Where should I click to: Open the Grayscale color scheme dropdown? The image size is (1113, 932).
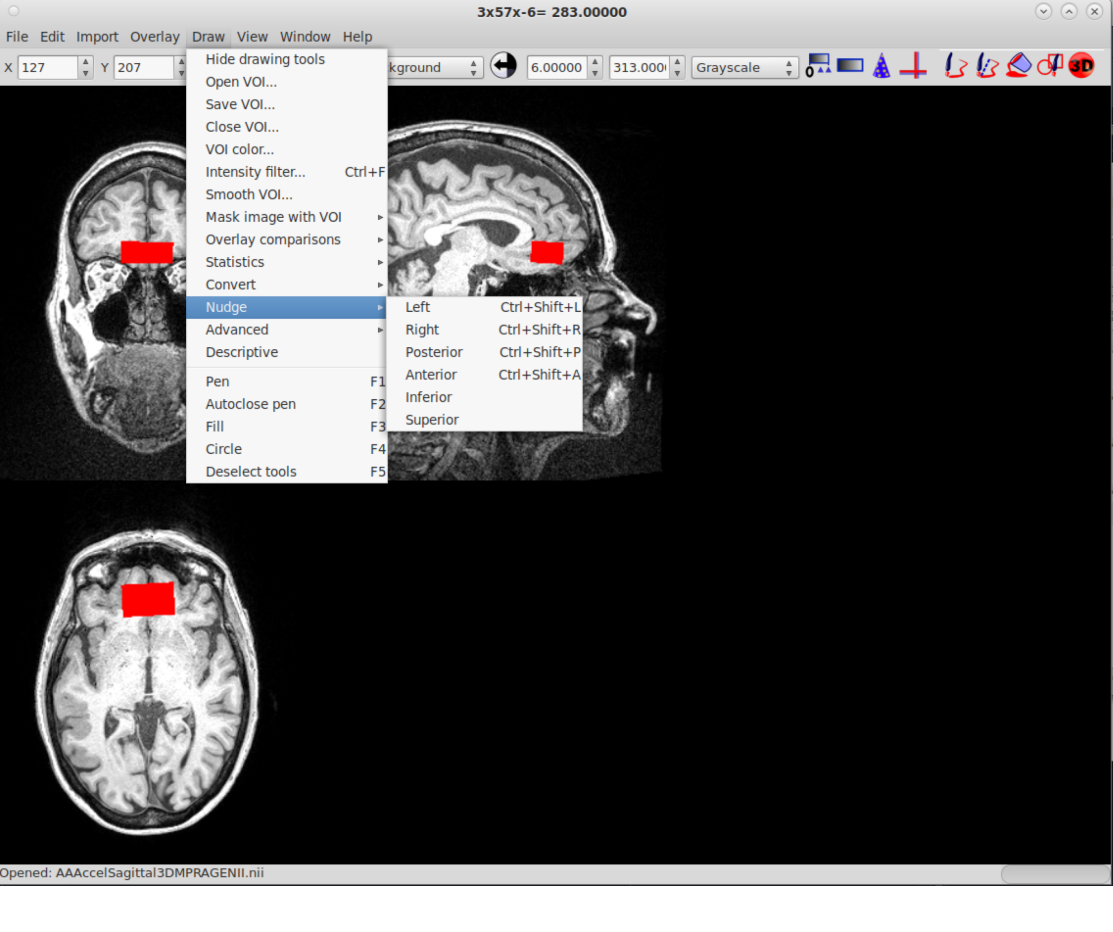point(745,68)
